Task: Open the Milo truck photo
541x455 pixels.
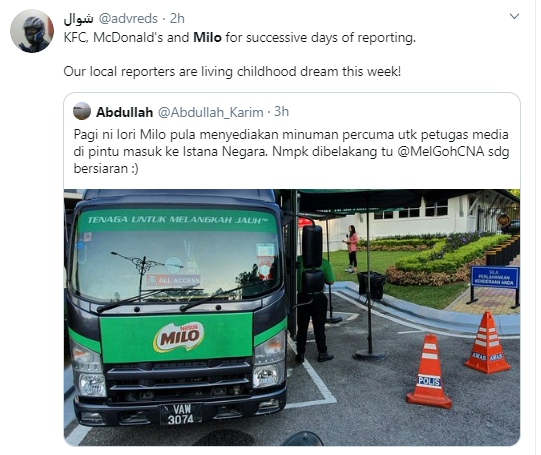Action: [292, 317]
